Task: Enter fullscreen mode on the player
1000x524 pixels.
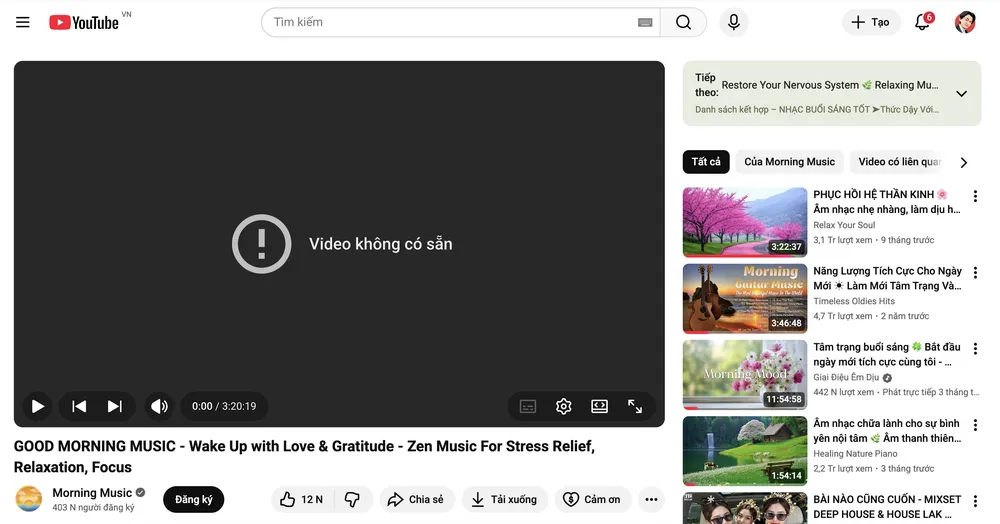Action: click(635, 406)
